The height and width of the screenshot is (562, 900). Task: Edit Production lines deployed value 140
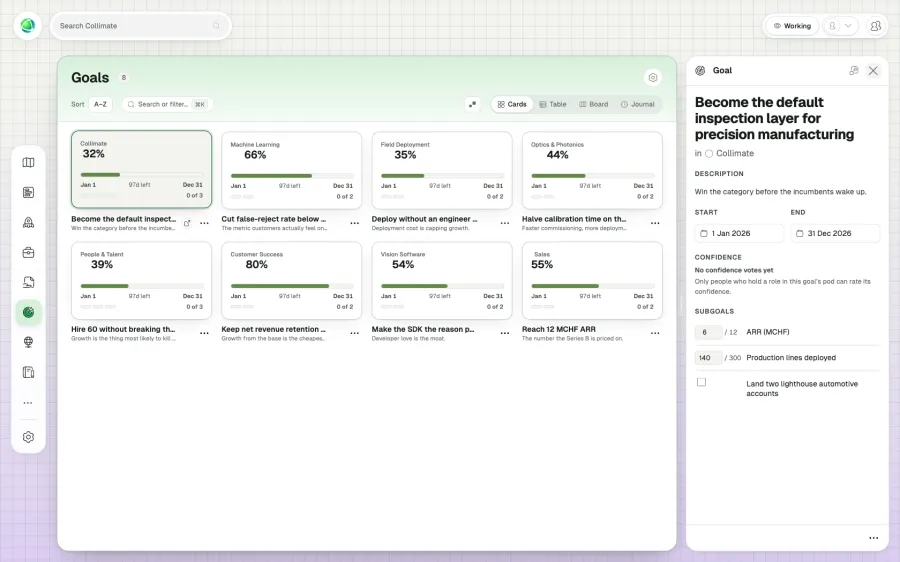(708, 358)
